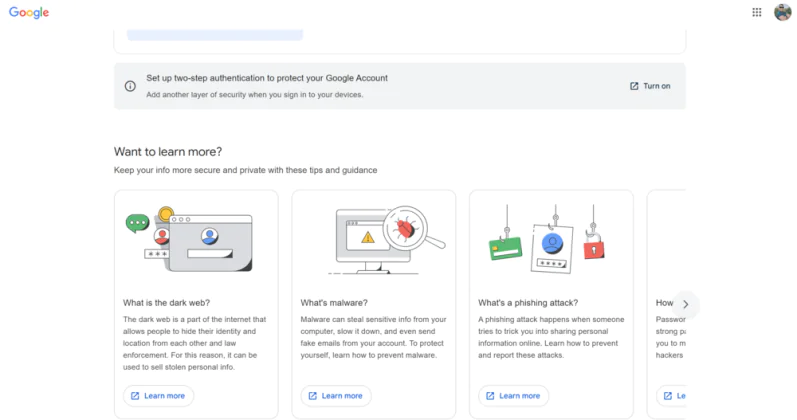This screenshot has width=797, height=420.
Task: Click the malware bug illustration thumbnail
Action: 387,240
